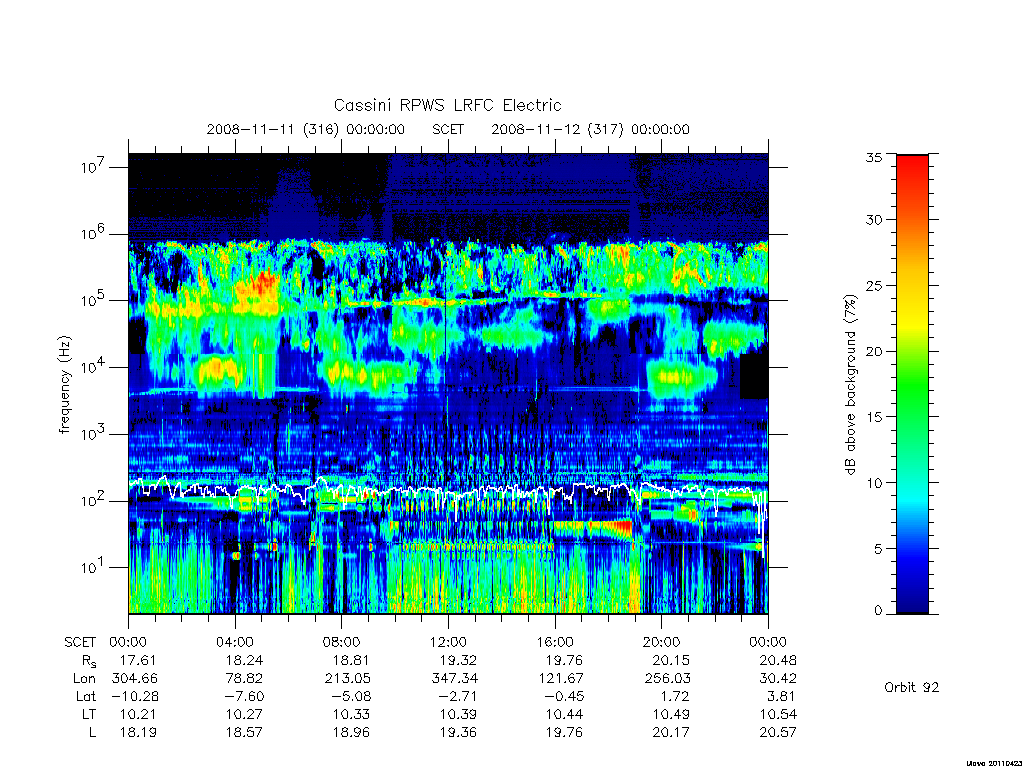Click the 10^7 frequency axis label
Screen dimensions: 1024x768
pos(93,167)
